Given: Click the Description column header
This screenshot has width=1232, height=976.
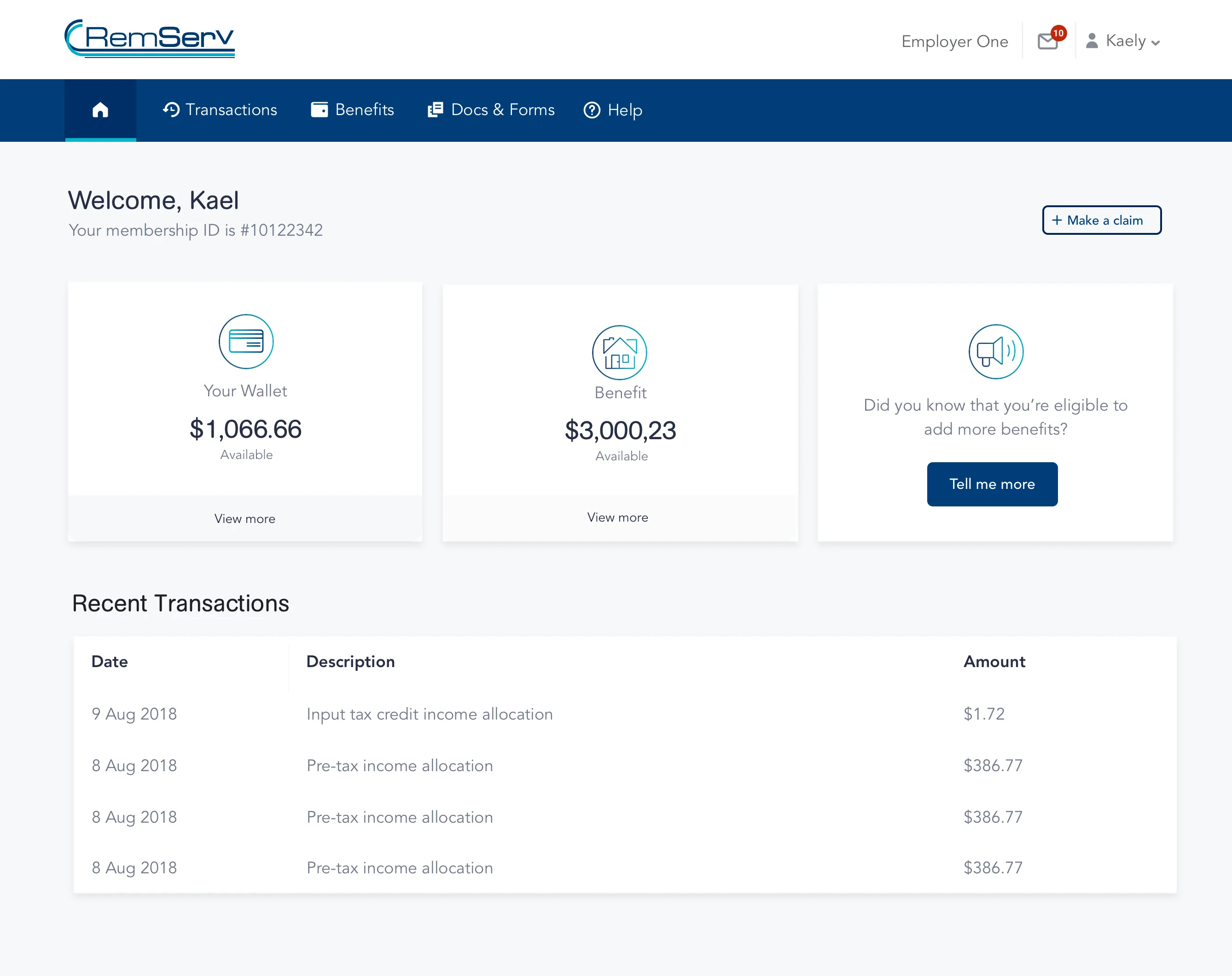Looking at the screenshot, I should point(351,662).
